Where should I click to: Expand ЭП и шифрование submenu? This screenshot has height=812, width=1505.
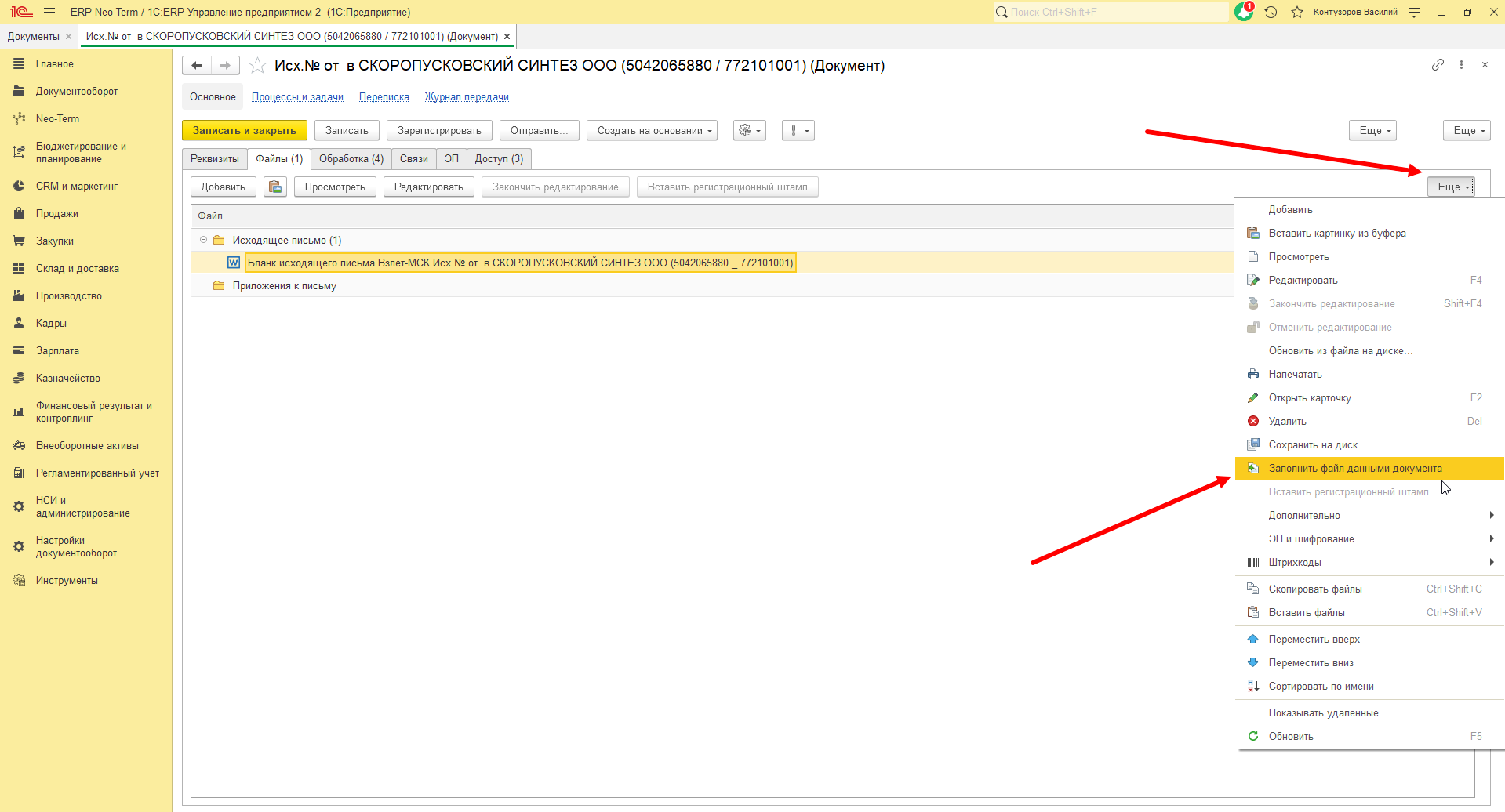point(1369,538)
